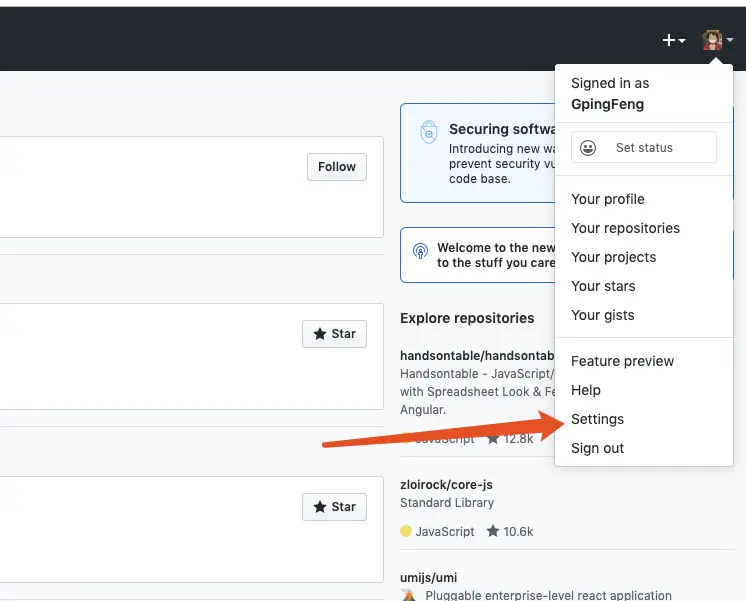Viewport: 746px width, 601px height.
Task: Open the umijs/umi repository link
Action: 428,578
